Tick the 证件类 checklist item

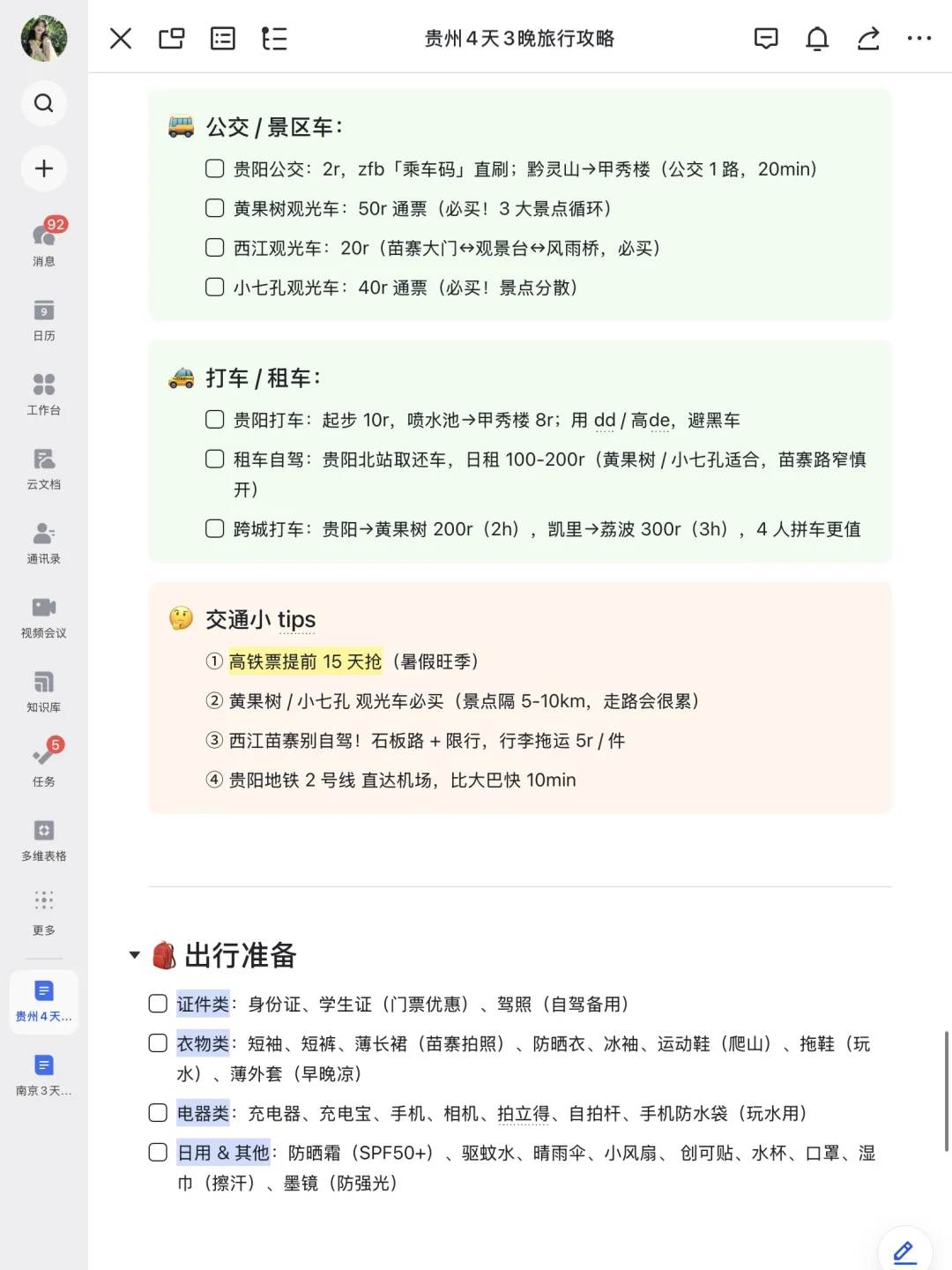click(158, 1004)
